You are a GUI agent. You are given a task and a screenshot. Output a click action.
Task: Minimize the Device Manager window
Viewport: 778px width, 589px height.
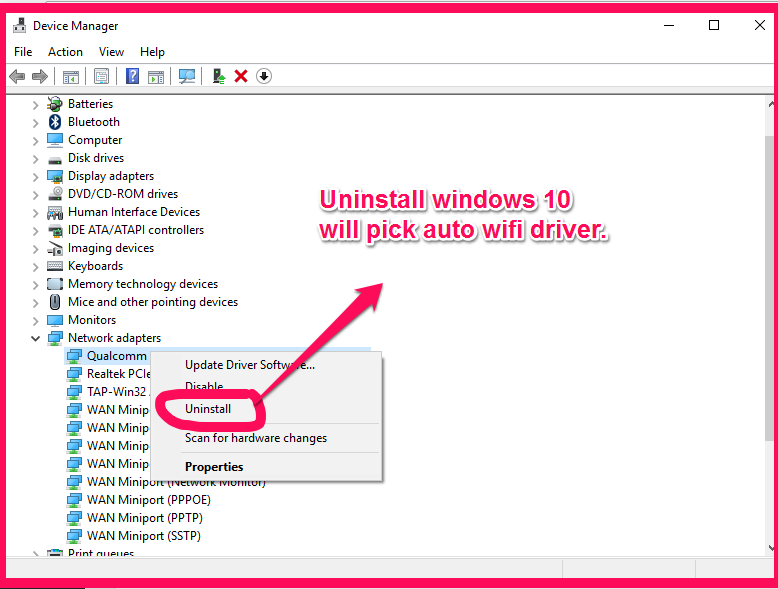(669, 25)
